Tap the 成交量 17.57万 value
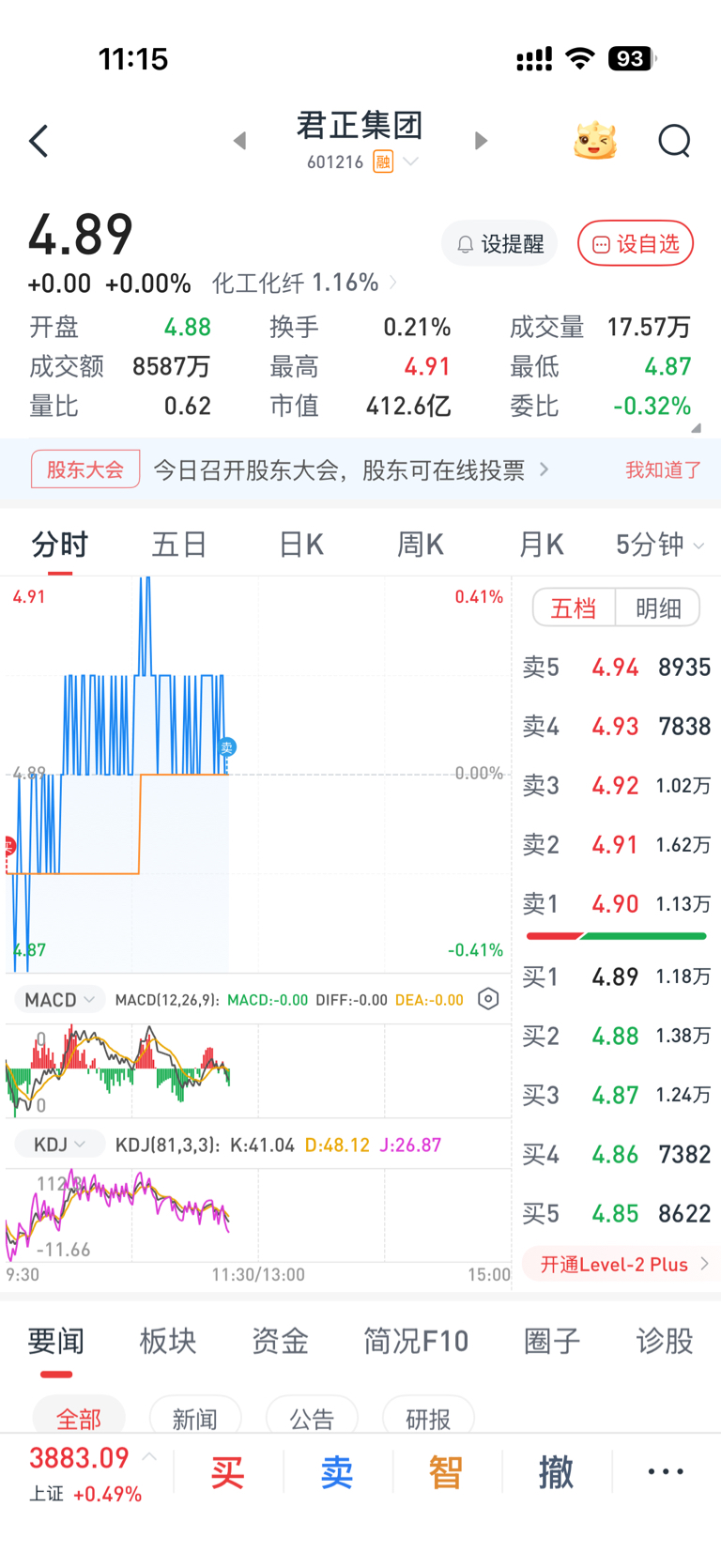Screen dimensions: 721x1568 pos(649,328)
